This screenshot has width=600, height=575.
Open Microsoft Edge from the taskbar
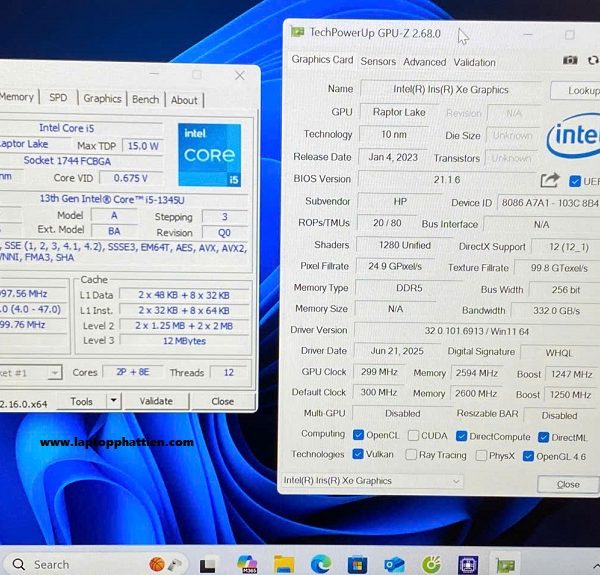click(x=321, y=564)
